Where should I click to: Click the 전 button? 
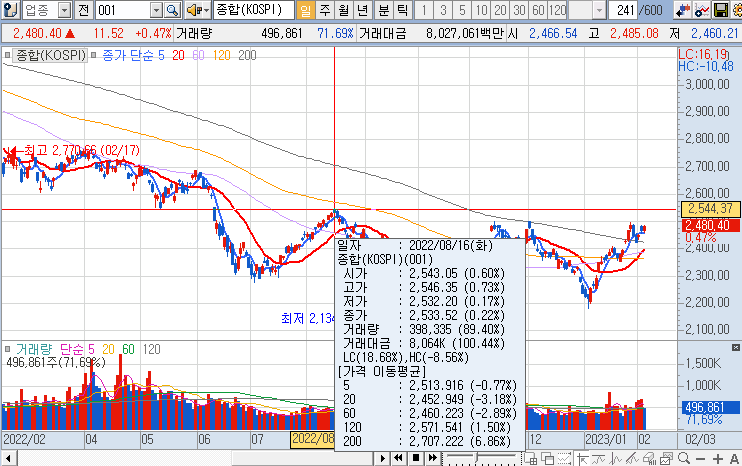click(x=83, y=10)
